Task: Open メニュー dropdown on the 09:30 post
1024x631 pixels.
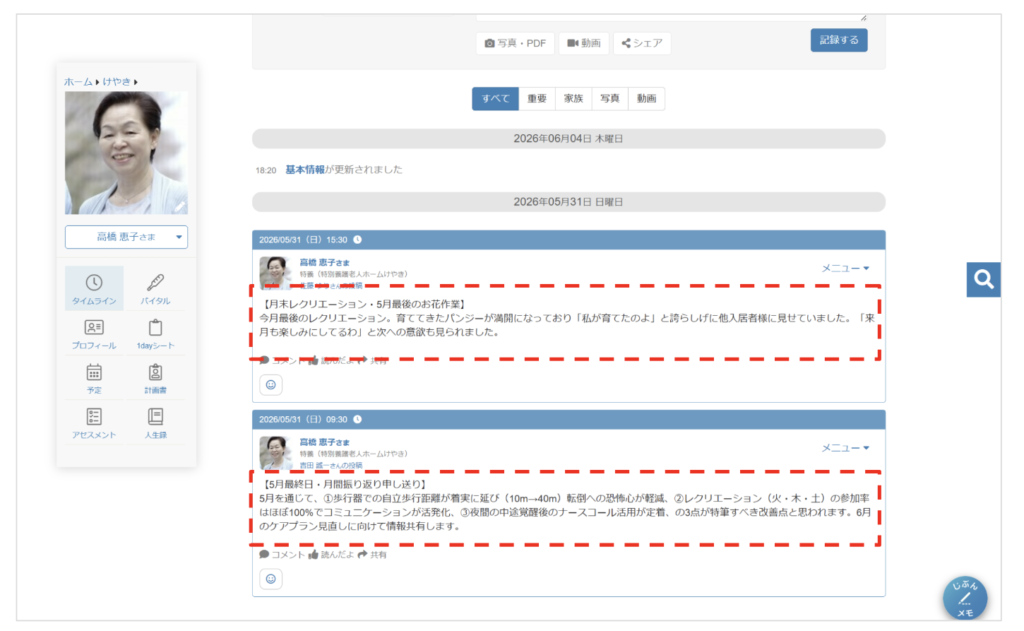Action: coord(845,447)
